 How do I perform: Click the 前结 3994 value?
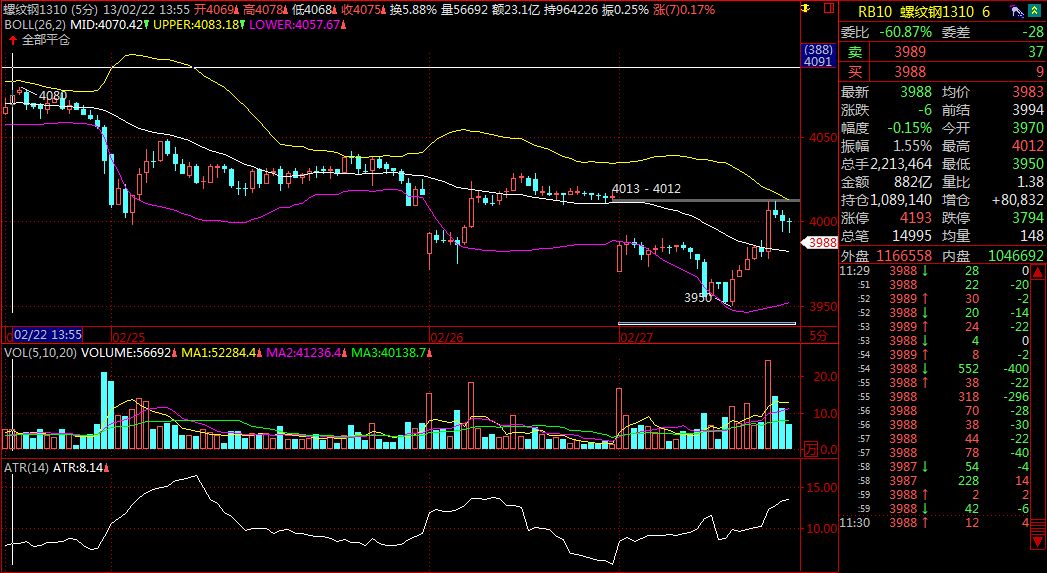pyautogui.click(x=1028, y=110)
